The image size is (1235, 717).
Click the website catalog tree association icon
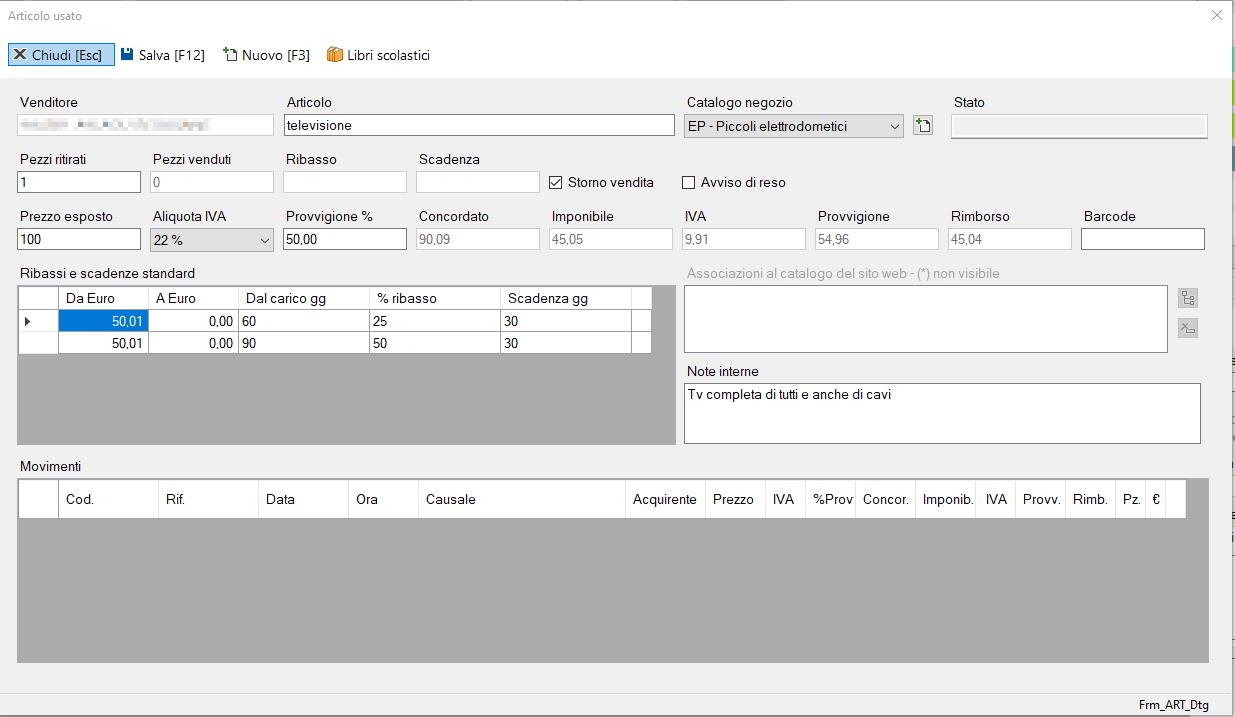1188,298
